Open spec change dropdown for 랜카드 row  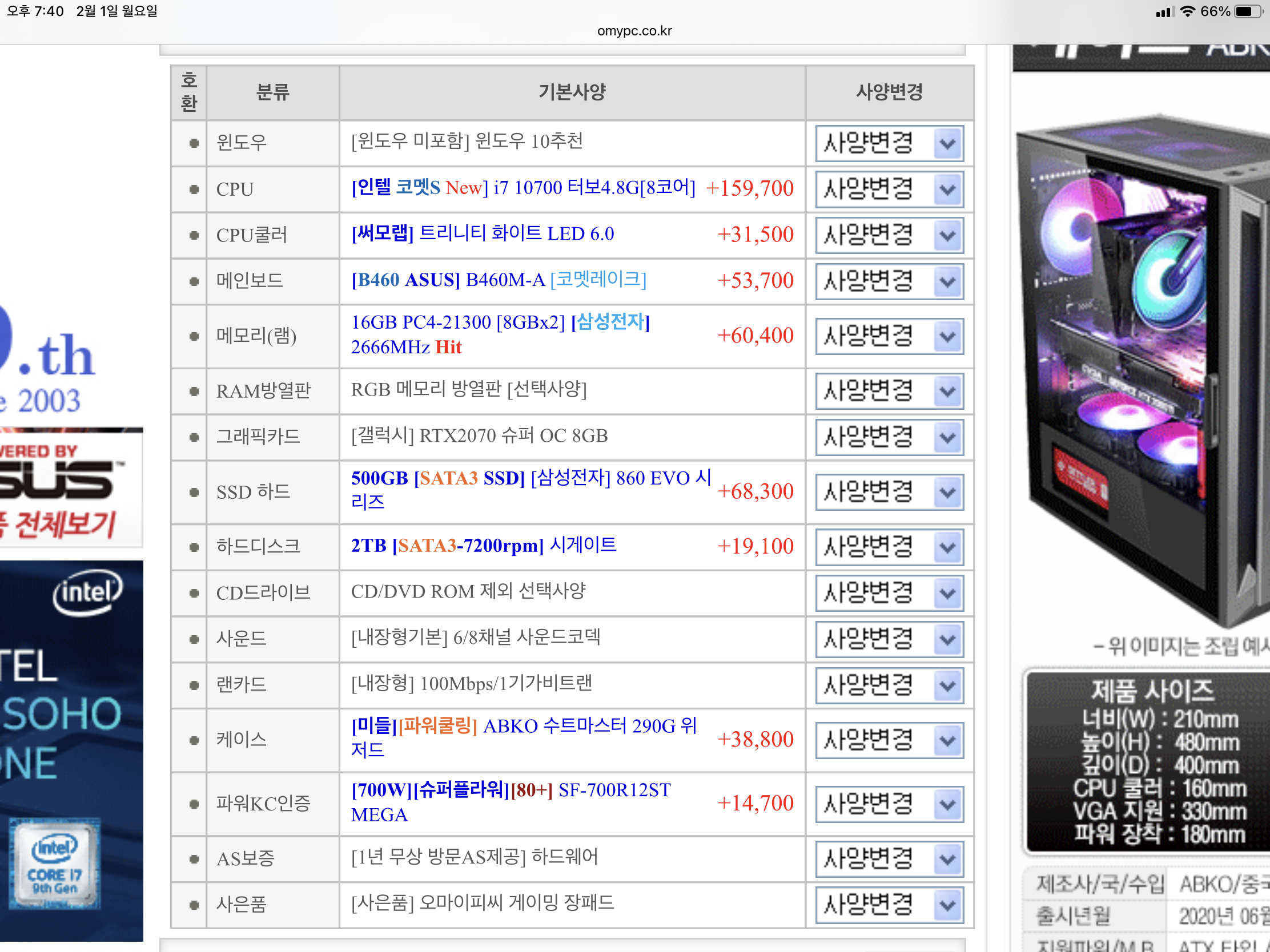point(889,685)
